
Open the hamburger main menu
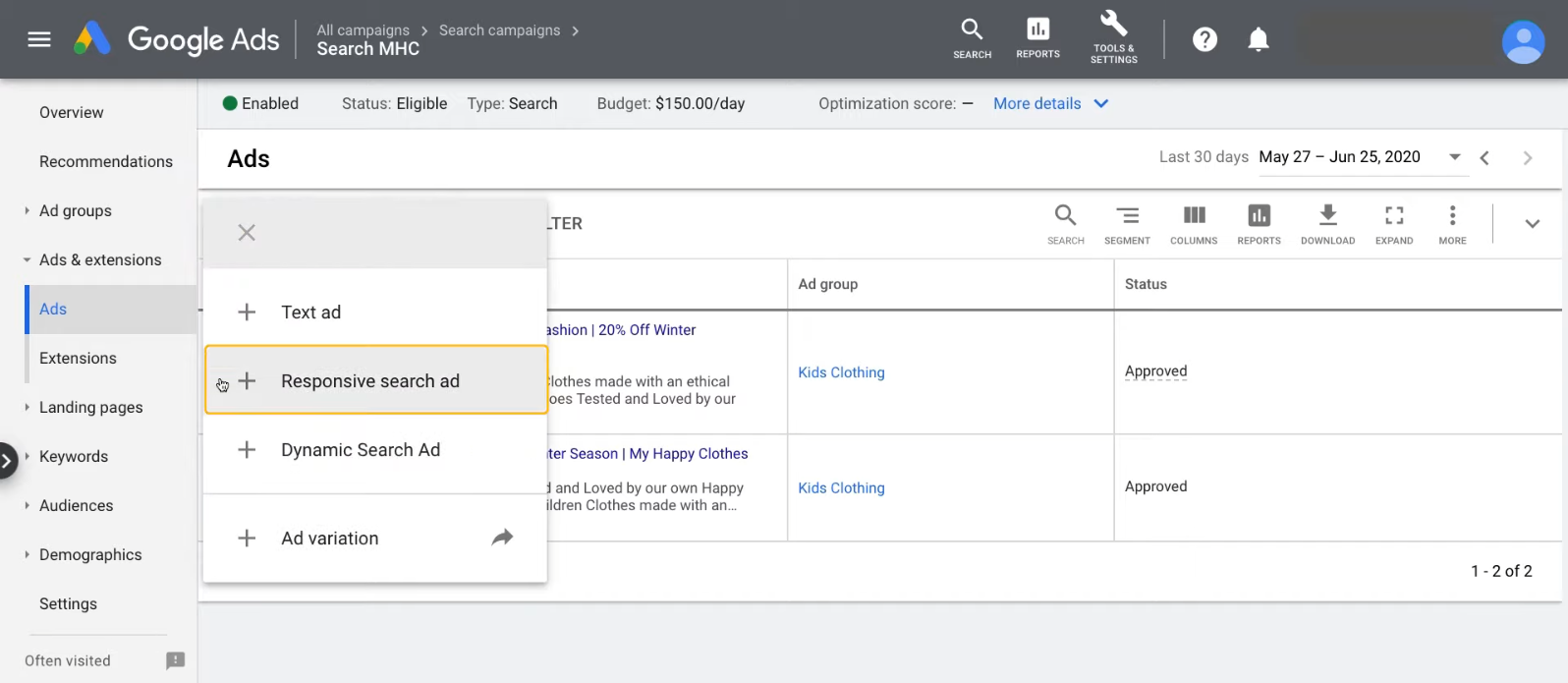[x=39, y=39]
